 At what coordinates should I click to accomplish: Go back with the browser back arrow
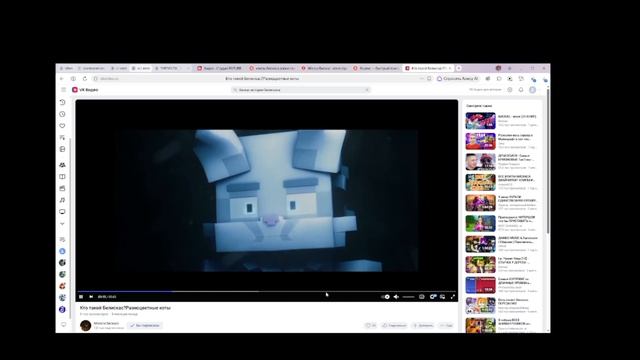click(62, 78)
